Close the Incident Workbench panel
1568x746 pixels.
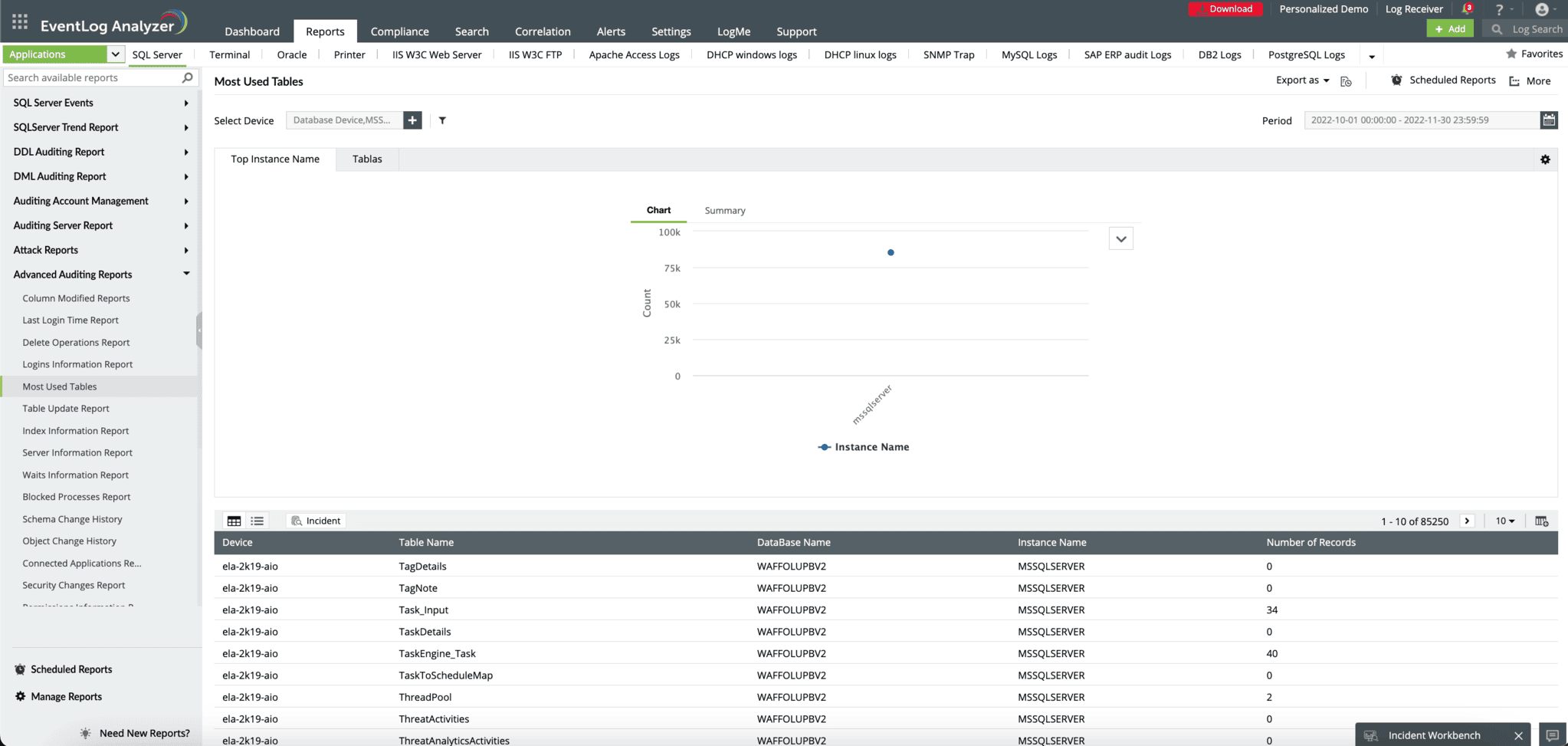(1518, 735)
